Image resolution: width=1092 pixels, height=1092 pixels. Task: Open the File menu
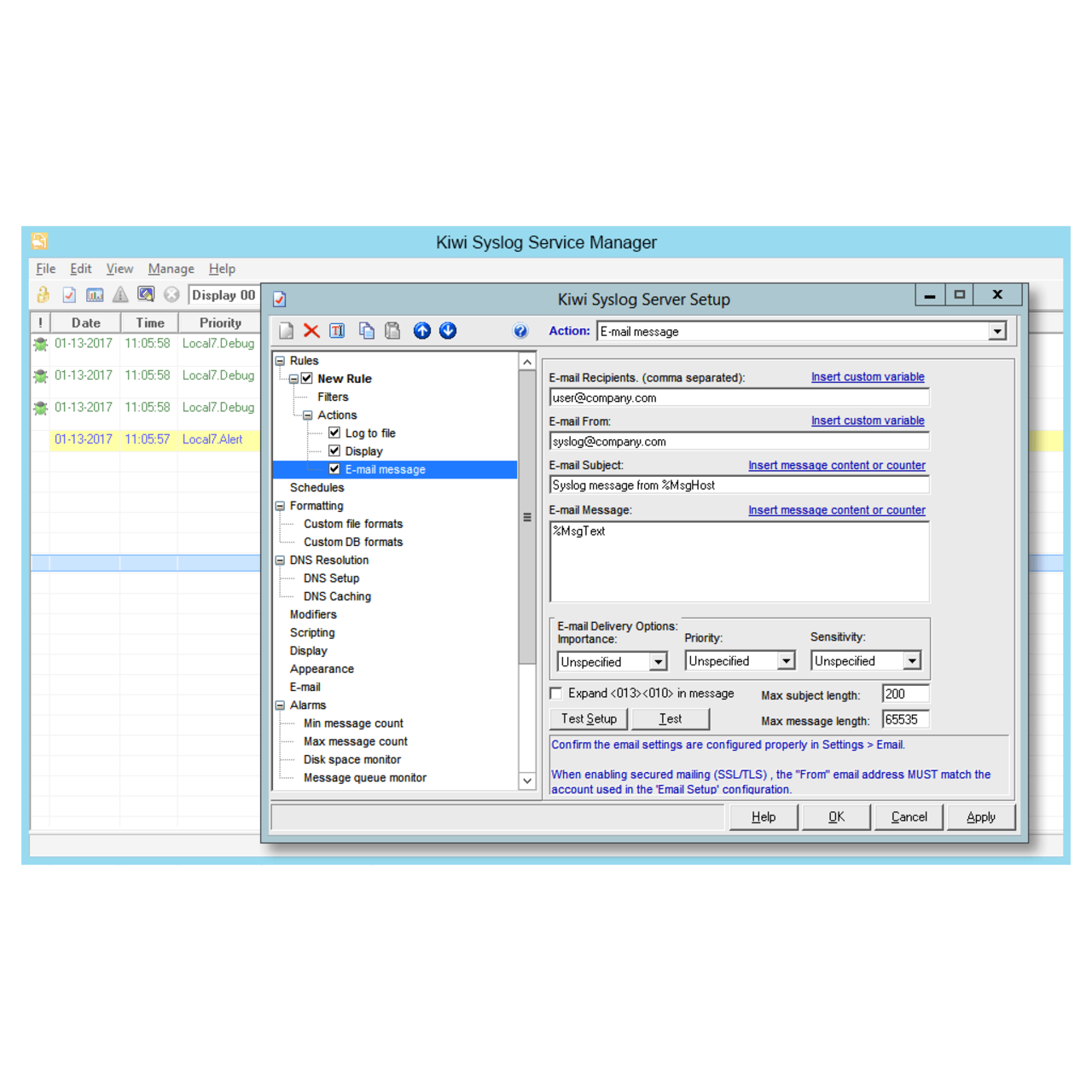point(44,268)
